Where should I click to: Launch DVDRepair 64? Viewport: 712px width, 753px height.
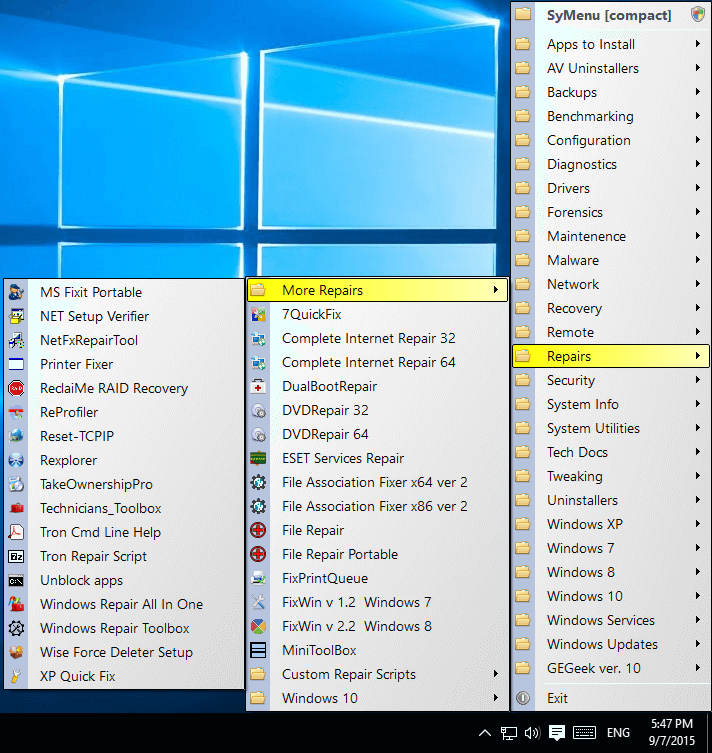coord(377,434)
